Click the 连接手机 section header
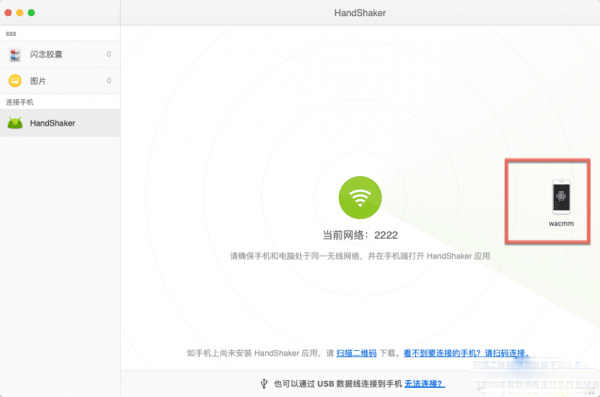The image size is (600, 397). click(20, 102)
